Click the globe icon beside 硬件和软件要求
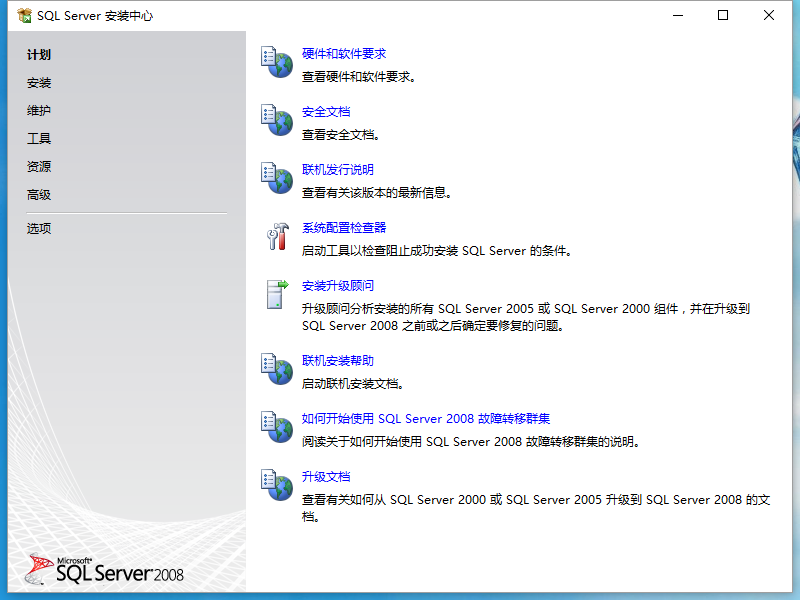 (277, 62)
